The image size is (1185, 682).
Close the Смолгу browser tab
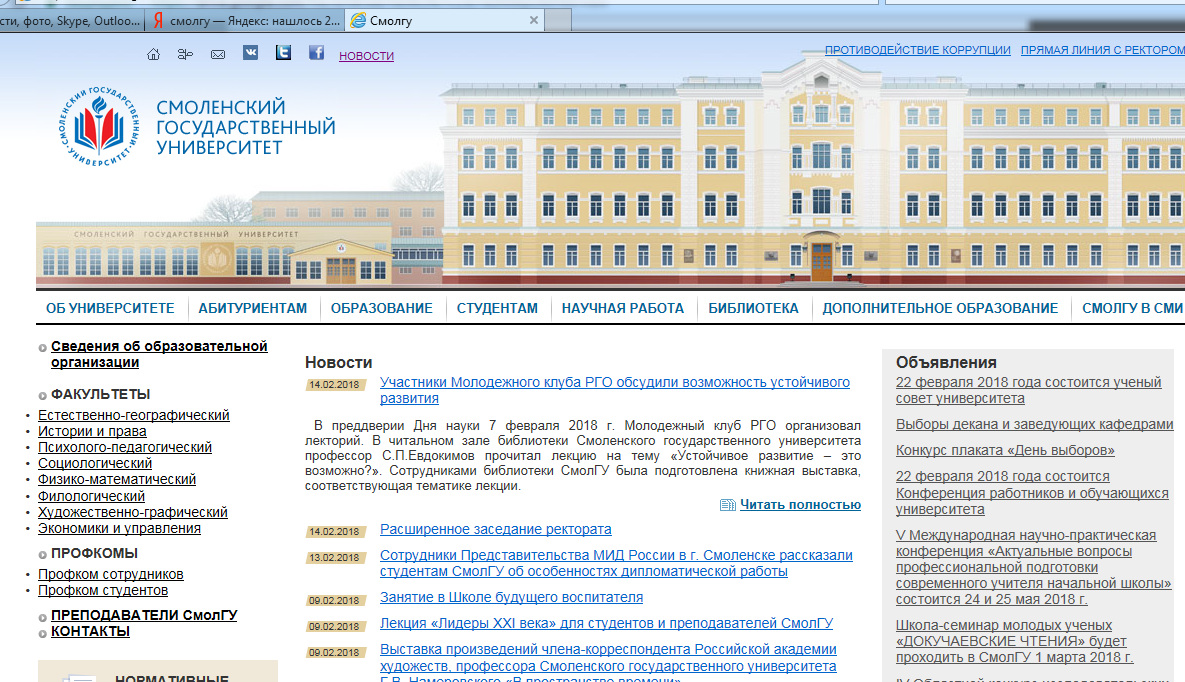534,20
